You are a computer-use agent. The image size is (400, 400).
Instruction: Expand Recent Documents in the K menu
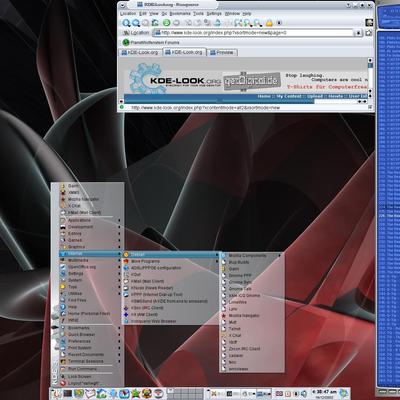pyautogui.click(x=90, y=354)
